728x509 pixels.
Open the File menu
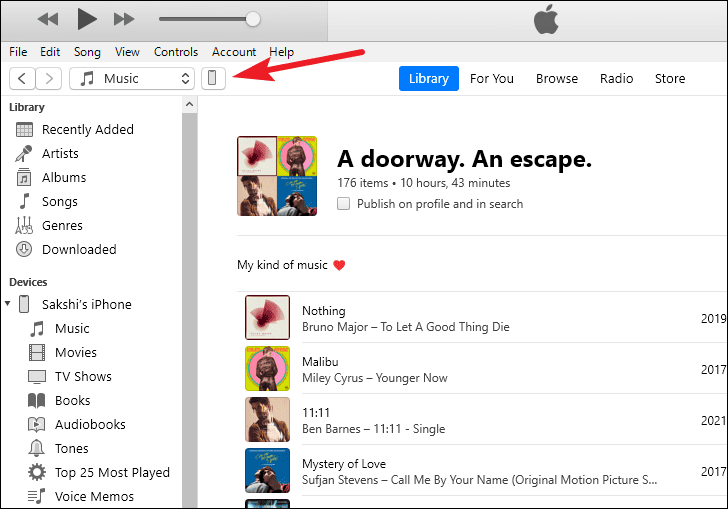pyautogui.click(x=18, y=52)
